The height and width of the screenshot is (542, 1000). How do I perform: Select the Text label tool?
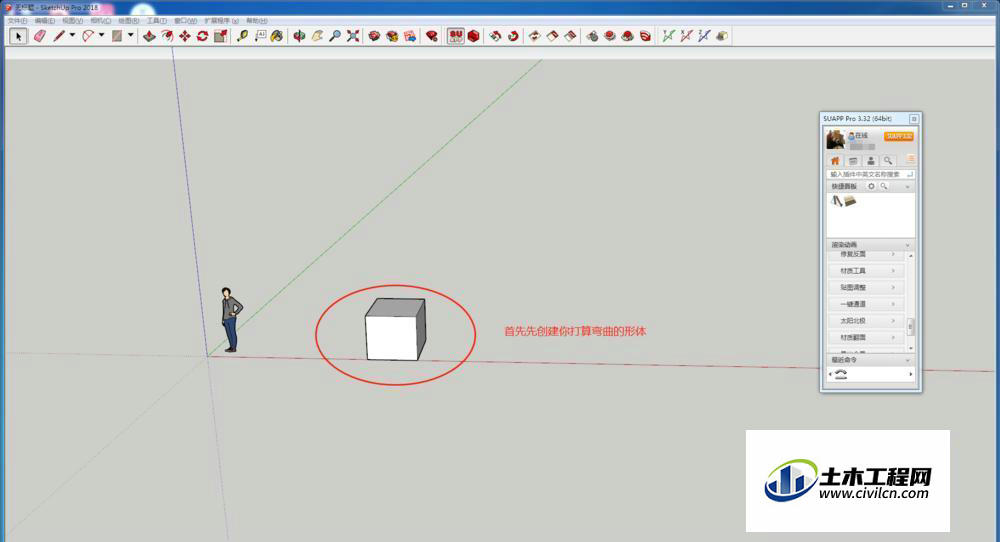coord(260,36)
